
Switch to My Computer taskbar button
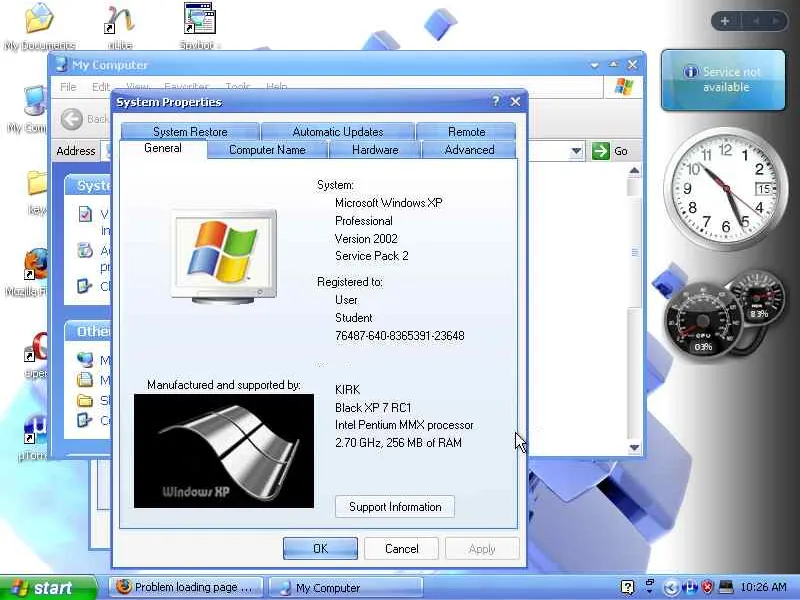346,587
